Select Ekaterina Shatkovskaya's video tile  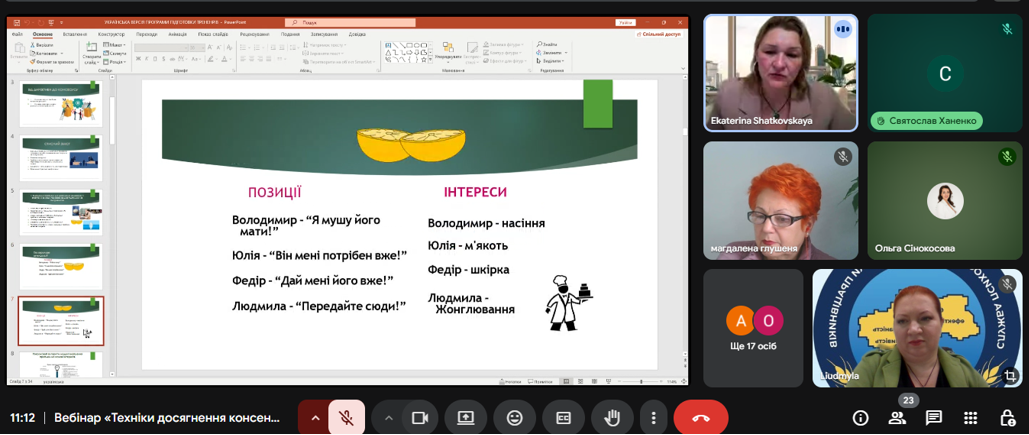[780, 72]
